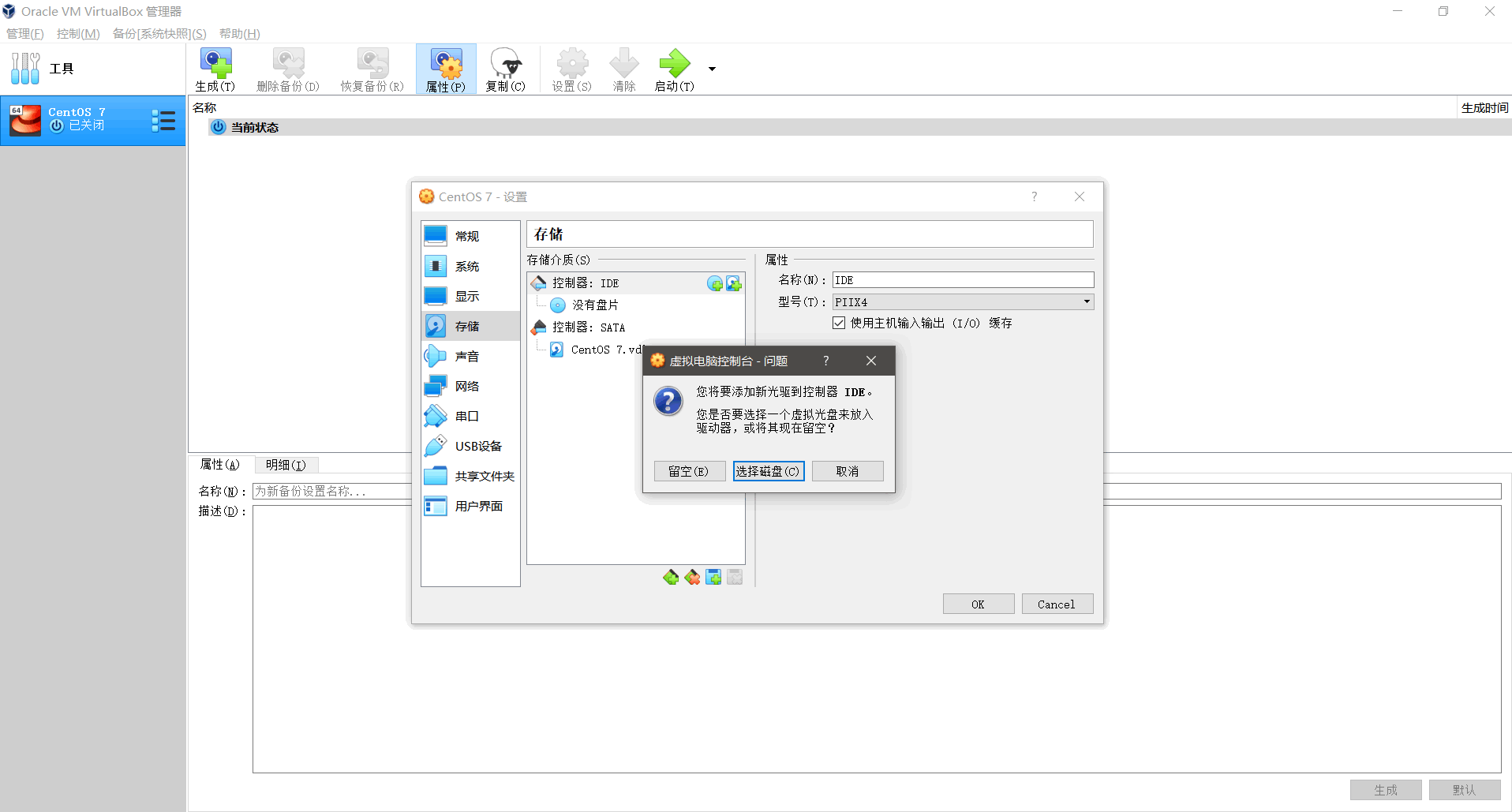Close the 虚拟电脑控制台 - 问题 dialog
1512x812 pixels.
coord(871,361)
